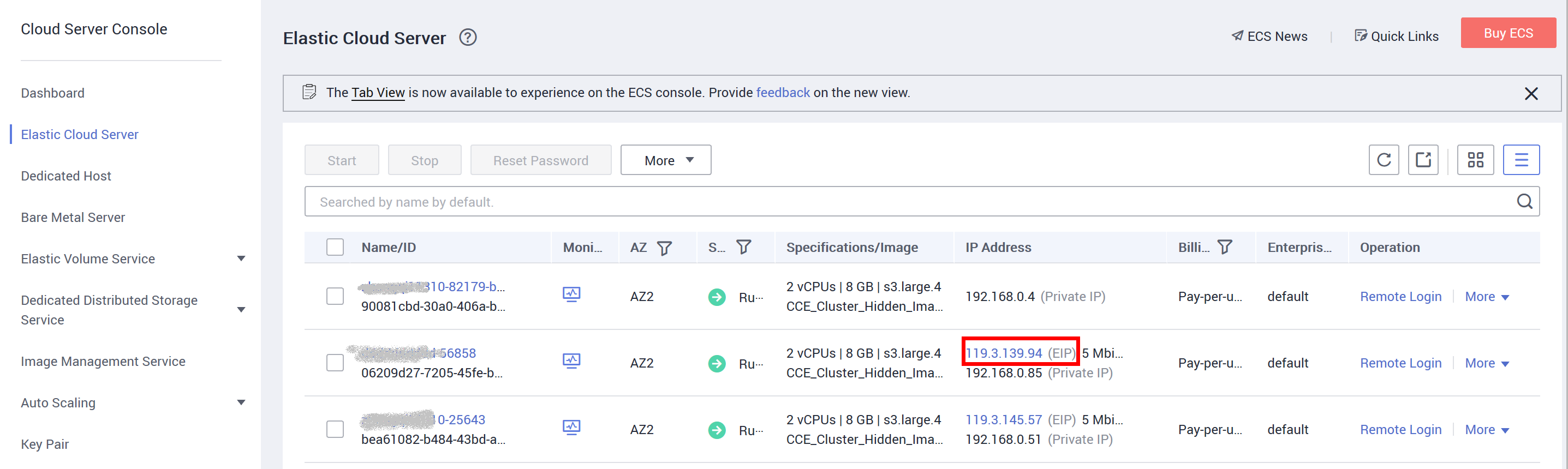Open Dedicated Host in sidebar
Screen dimensions: 1568x469
coord(65,176)
